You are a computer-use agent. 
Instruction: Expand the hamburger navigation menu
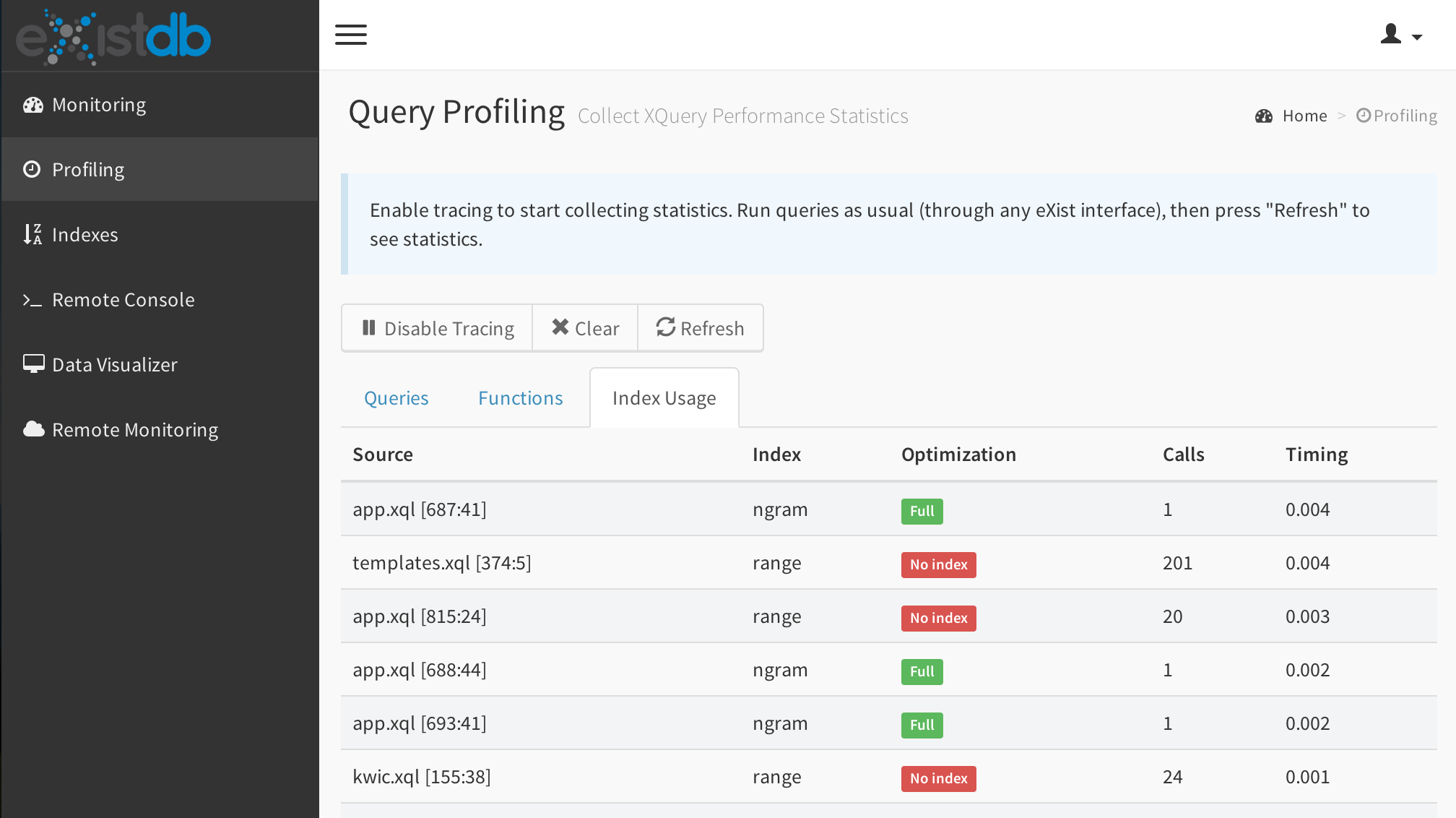coord(350,34)
